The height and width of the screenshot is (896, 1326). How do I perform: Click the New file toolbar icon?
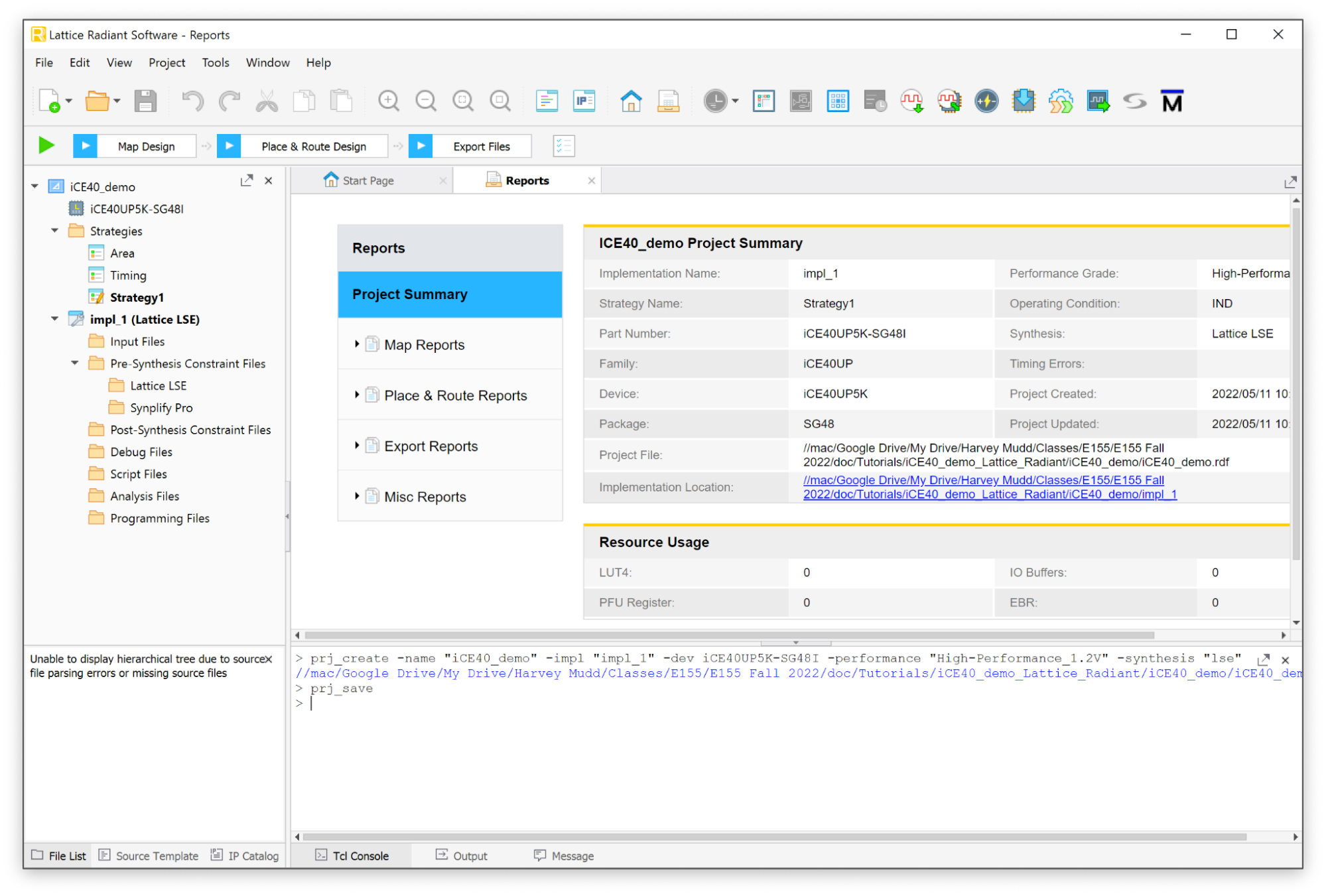(50, 101)
